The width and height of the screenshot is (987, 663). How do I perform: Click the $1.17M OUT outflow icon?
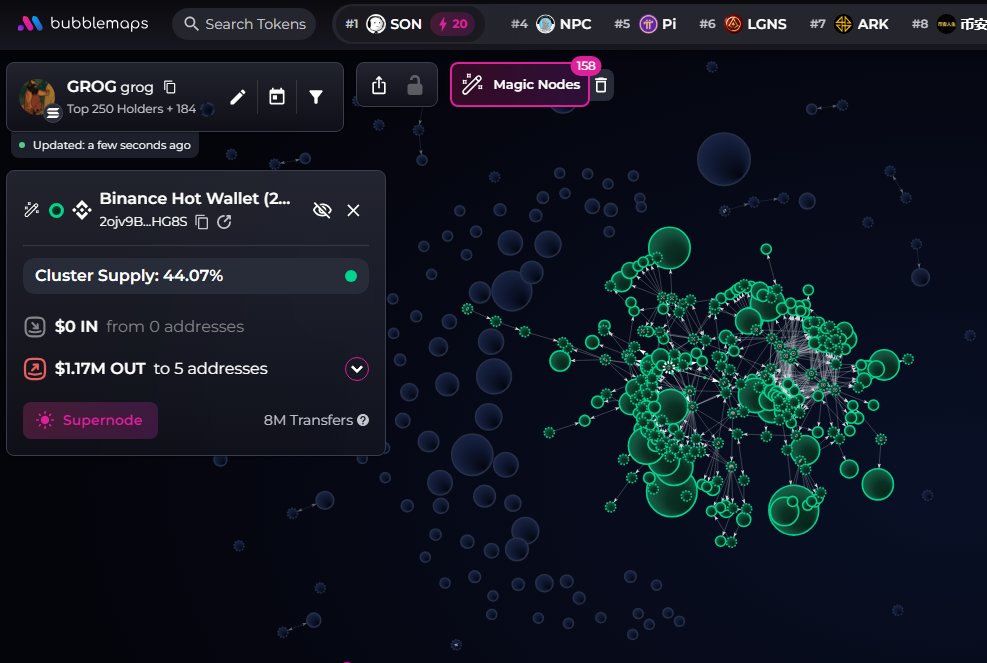pos(35,368)
